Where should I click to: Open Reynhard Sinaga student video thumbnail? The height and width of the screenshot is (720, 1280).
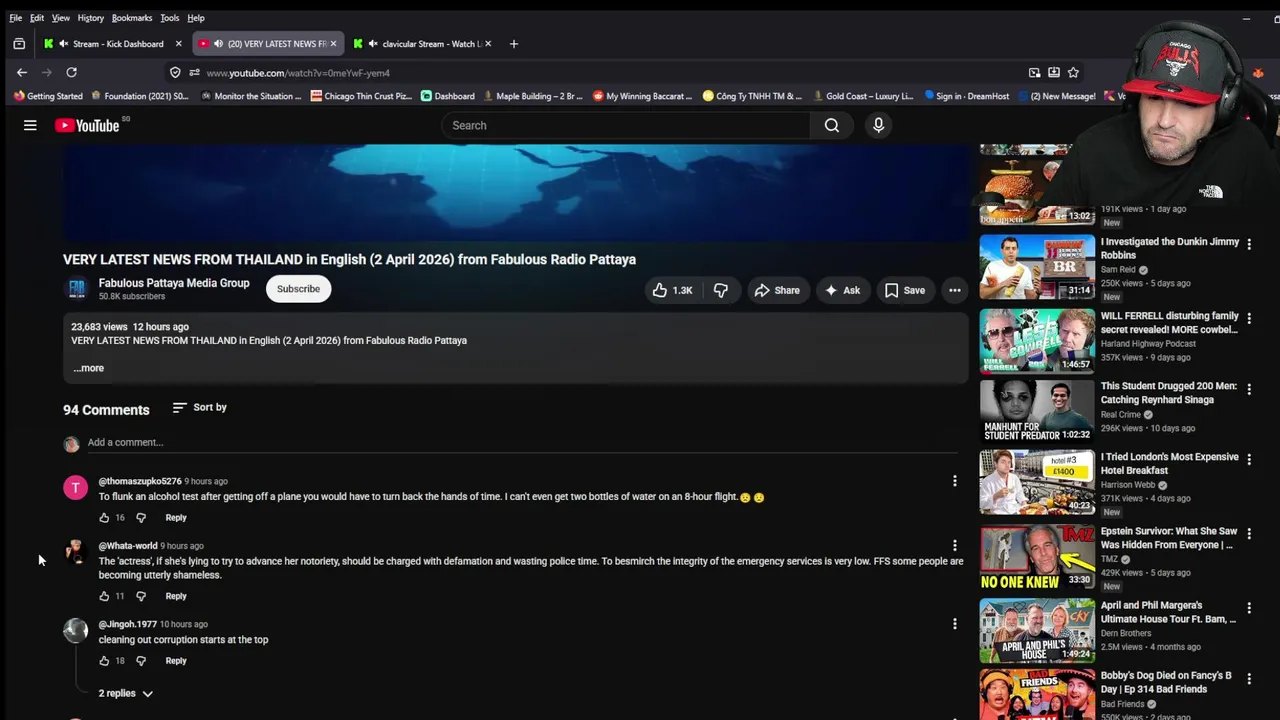pyautogui.click(x=1037, y=411)
